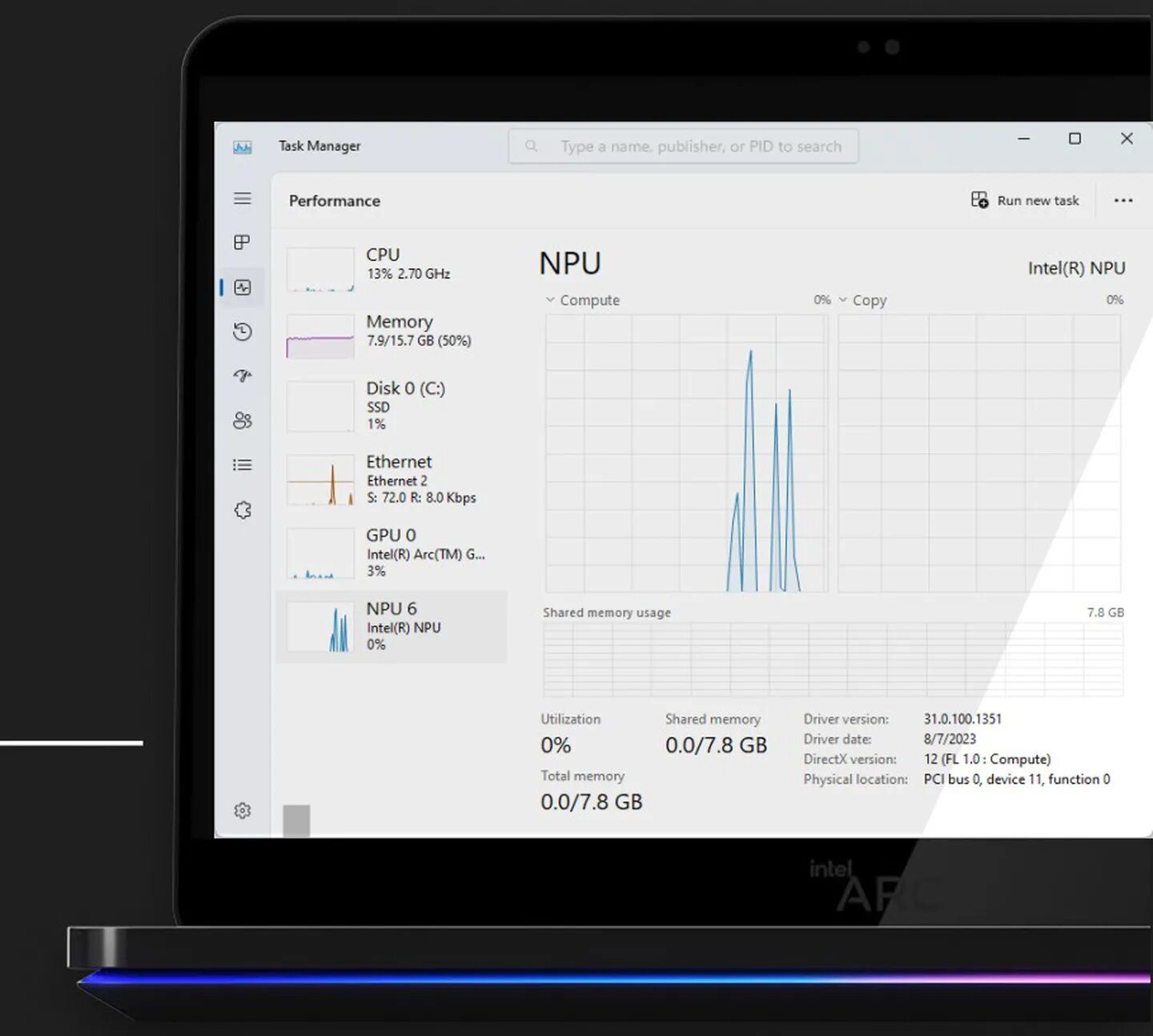This screenshot has height=1036, width=1153.
Task: Click Run new task button
Action: [1025, 200]
